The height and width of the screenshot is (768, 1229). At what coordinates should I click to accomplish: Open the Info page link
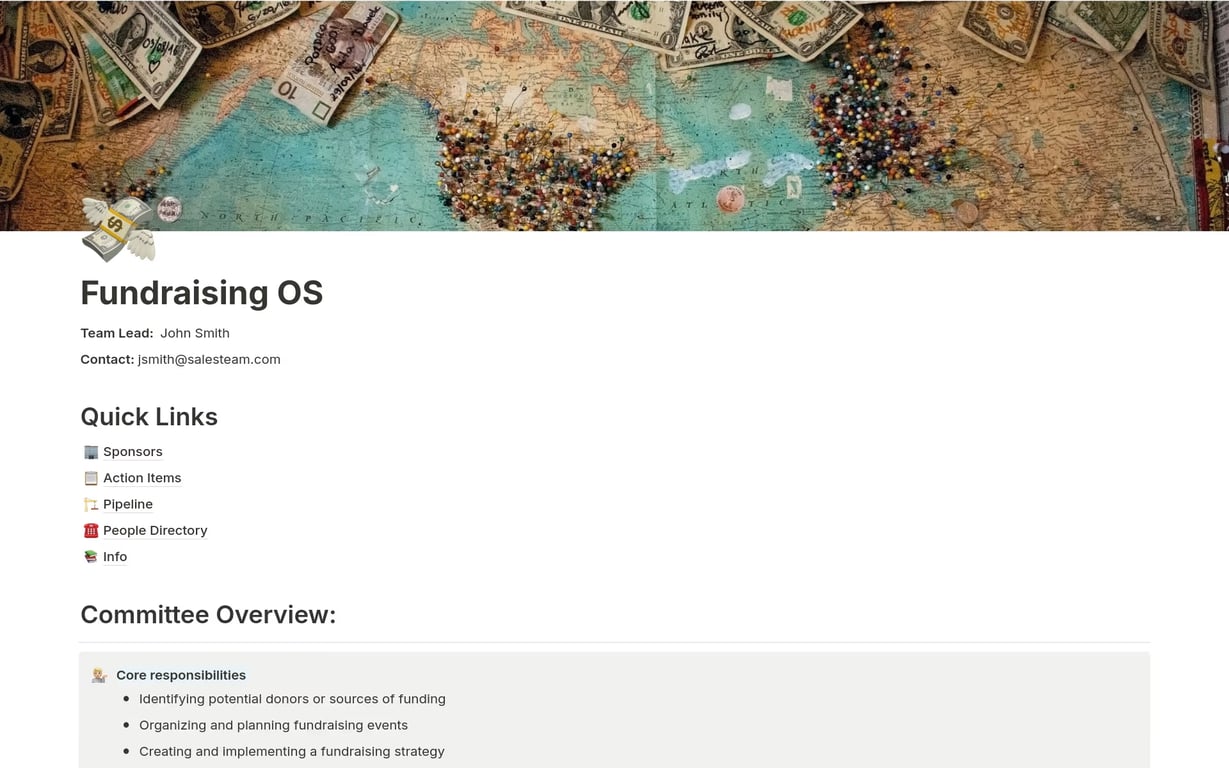click(115, 556)
